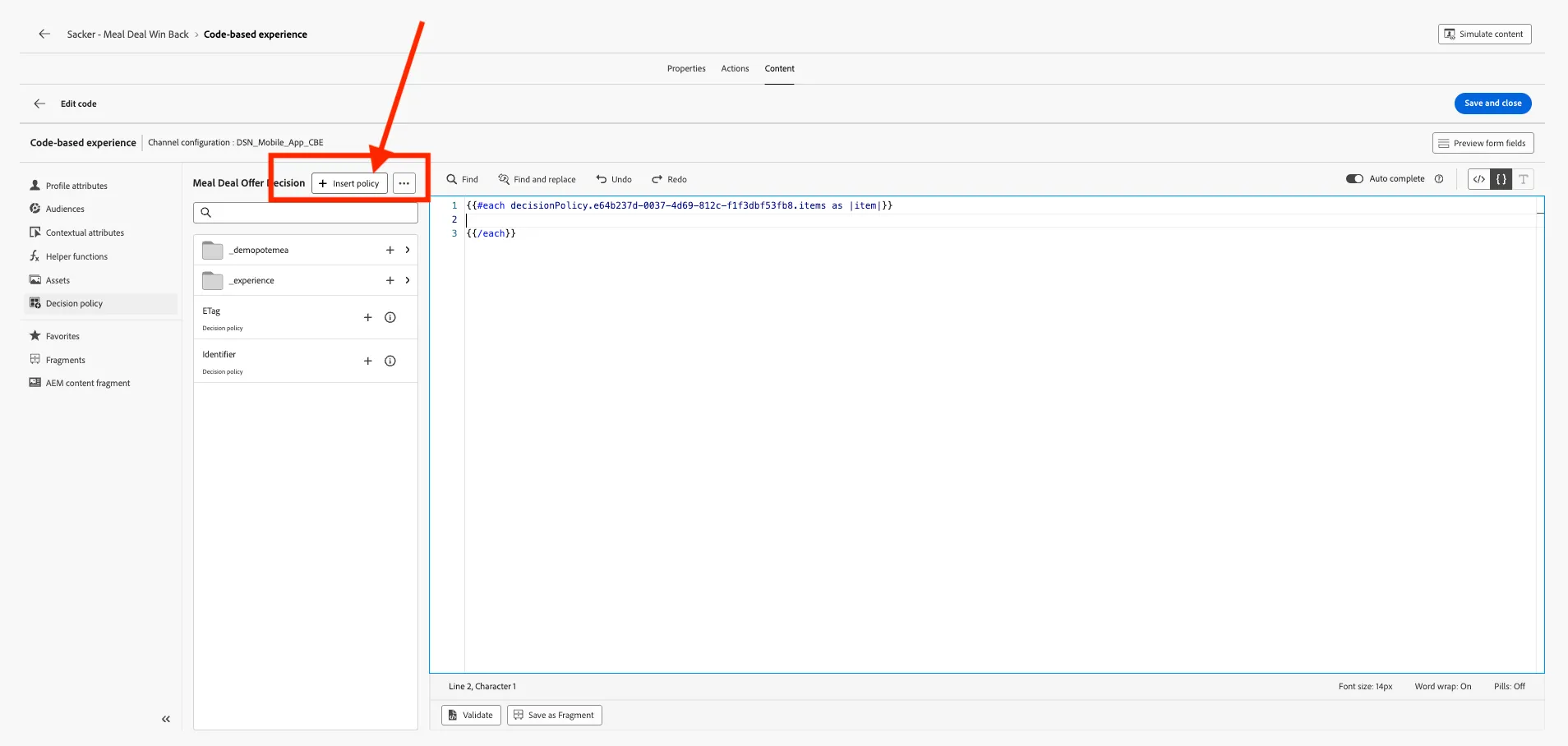
Task: Add the ETag attribute with plus icon
Action: pyautogui.click(x=368, y=317)
